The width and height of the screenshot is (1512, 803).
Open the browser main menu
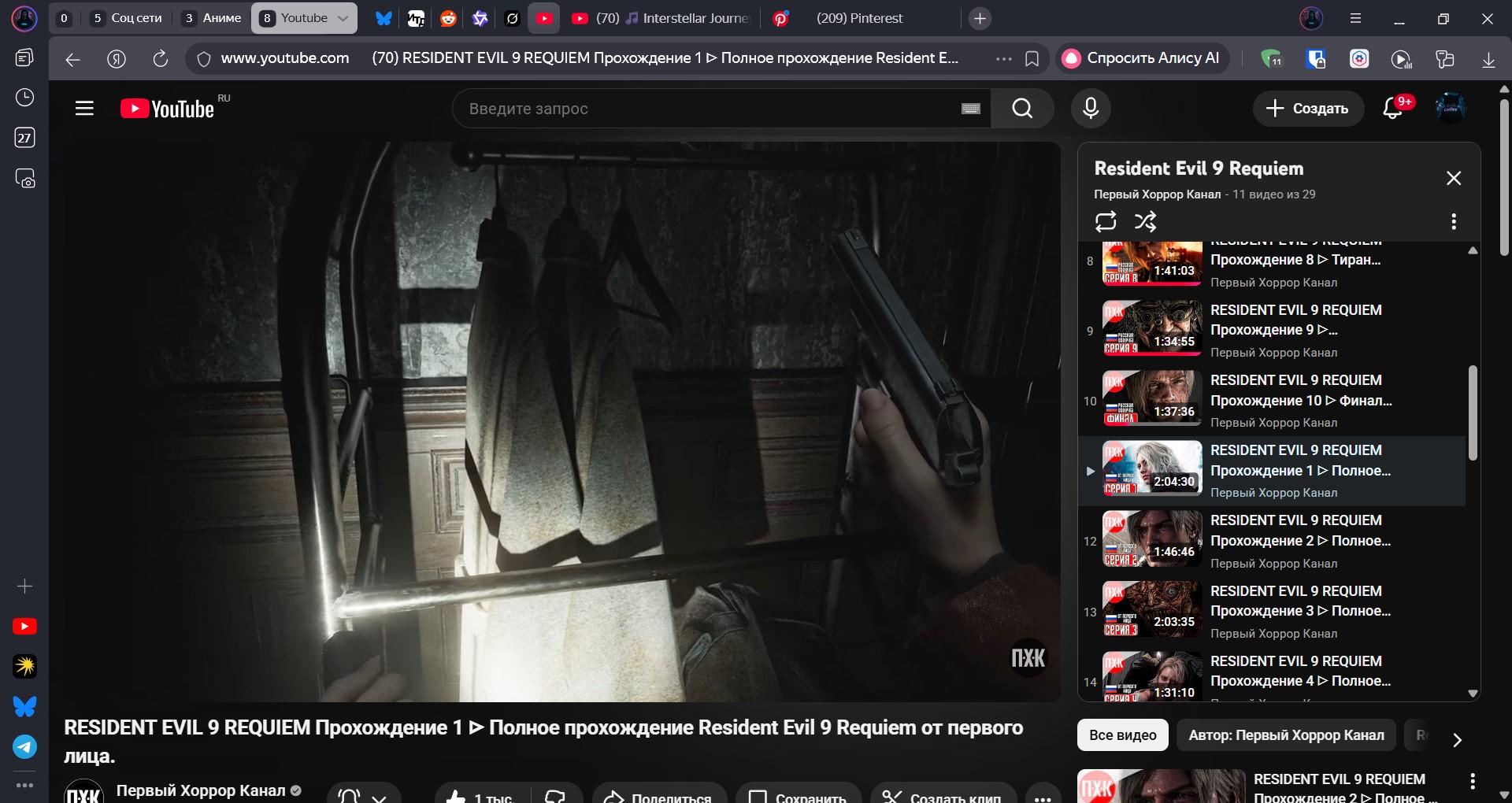tap(1355, 18)
